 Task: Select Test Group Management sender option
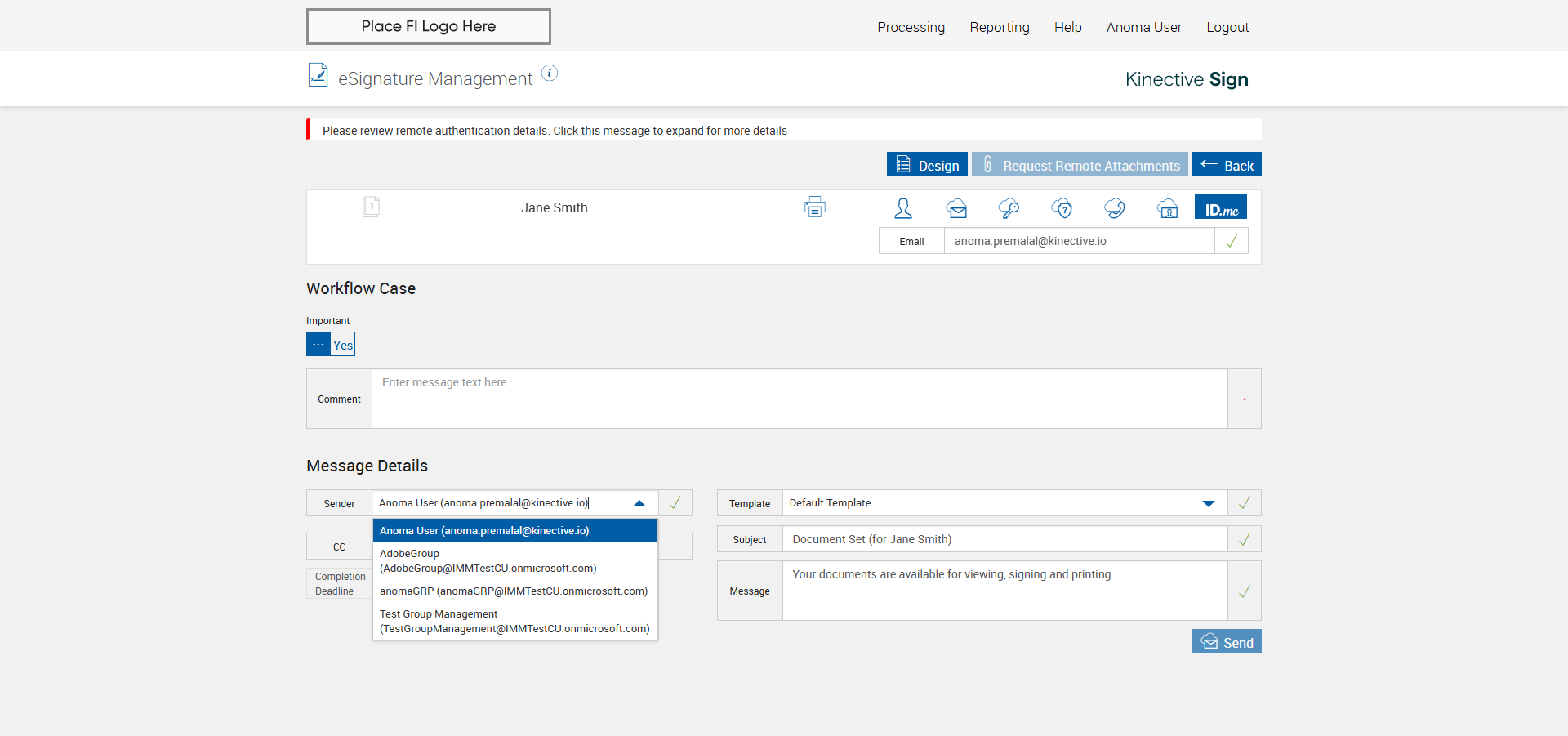[514, 622]
